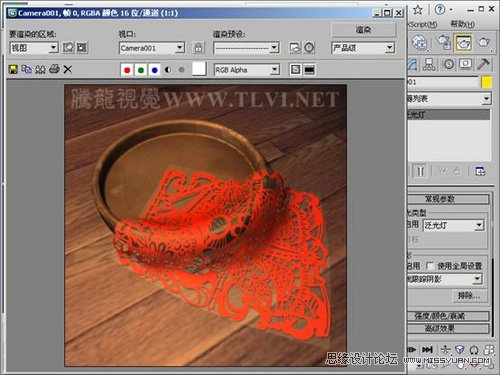
Task: Click the pin stack icon
Action: [x=420, y=171]
